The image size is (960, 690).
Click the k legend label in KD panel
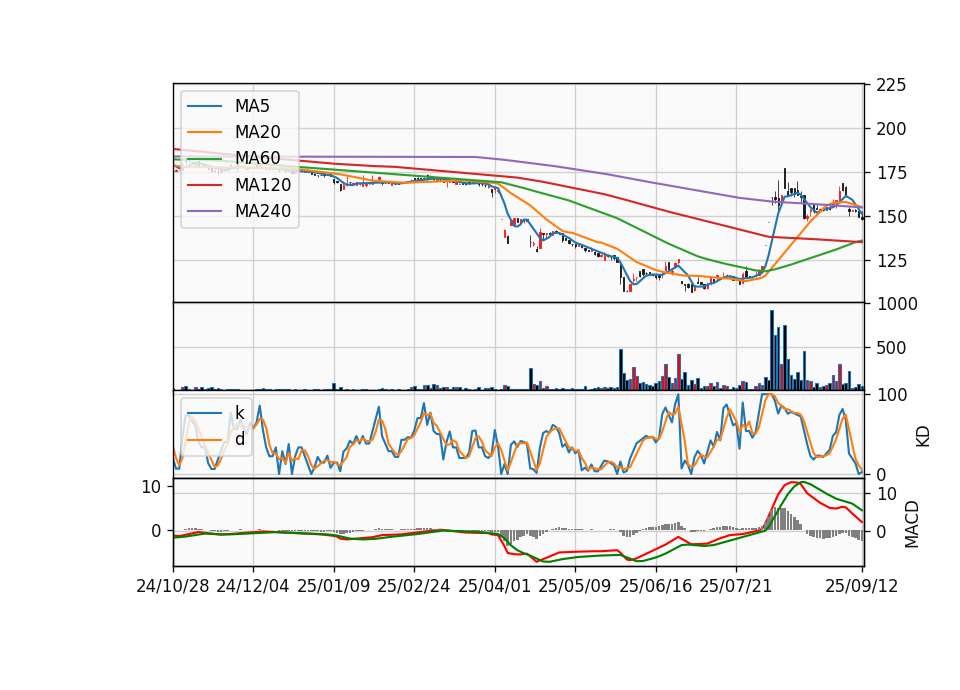point(239,413)
